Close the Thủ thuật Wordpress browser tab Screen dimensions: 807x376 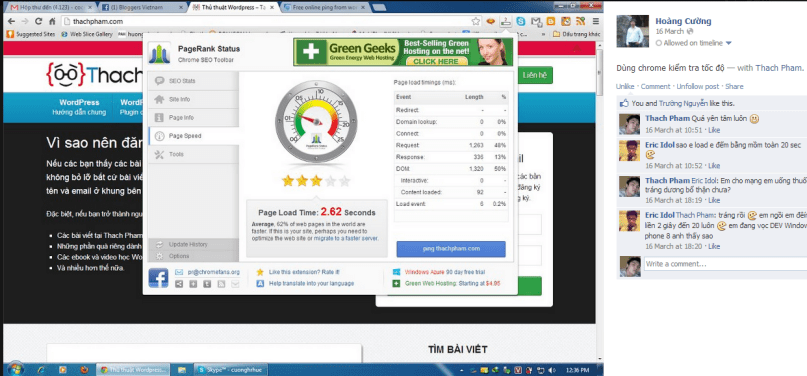[273, 7]
